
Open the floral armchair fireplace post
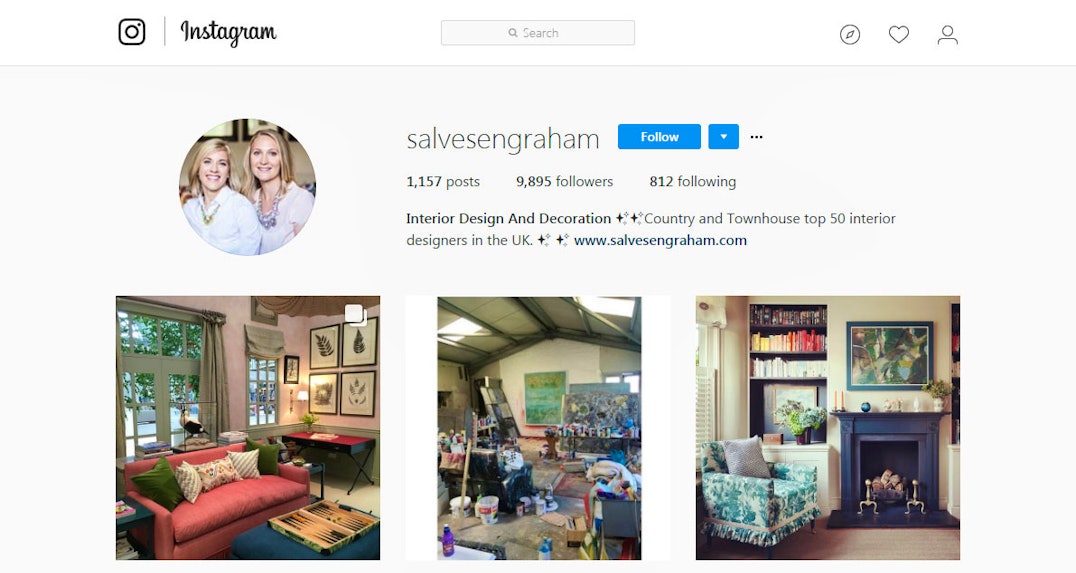pos(828,428)
